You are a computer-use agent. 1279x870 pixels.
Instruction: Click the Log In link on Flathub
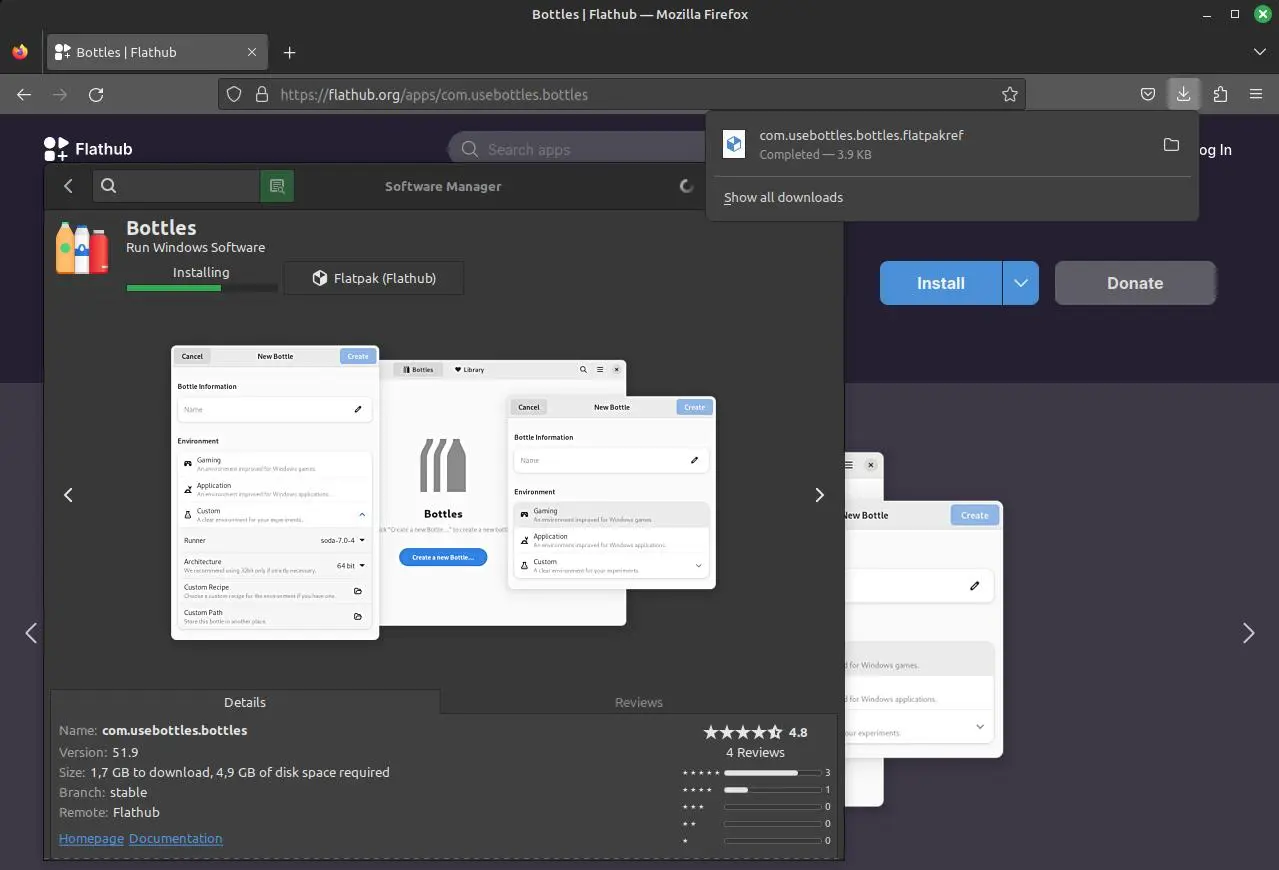point(1215,149)
